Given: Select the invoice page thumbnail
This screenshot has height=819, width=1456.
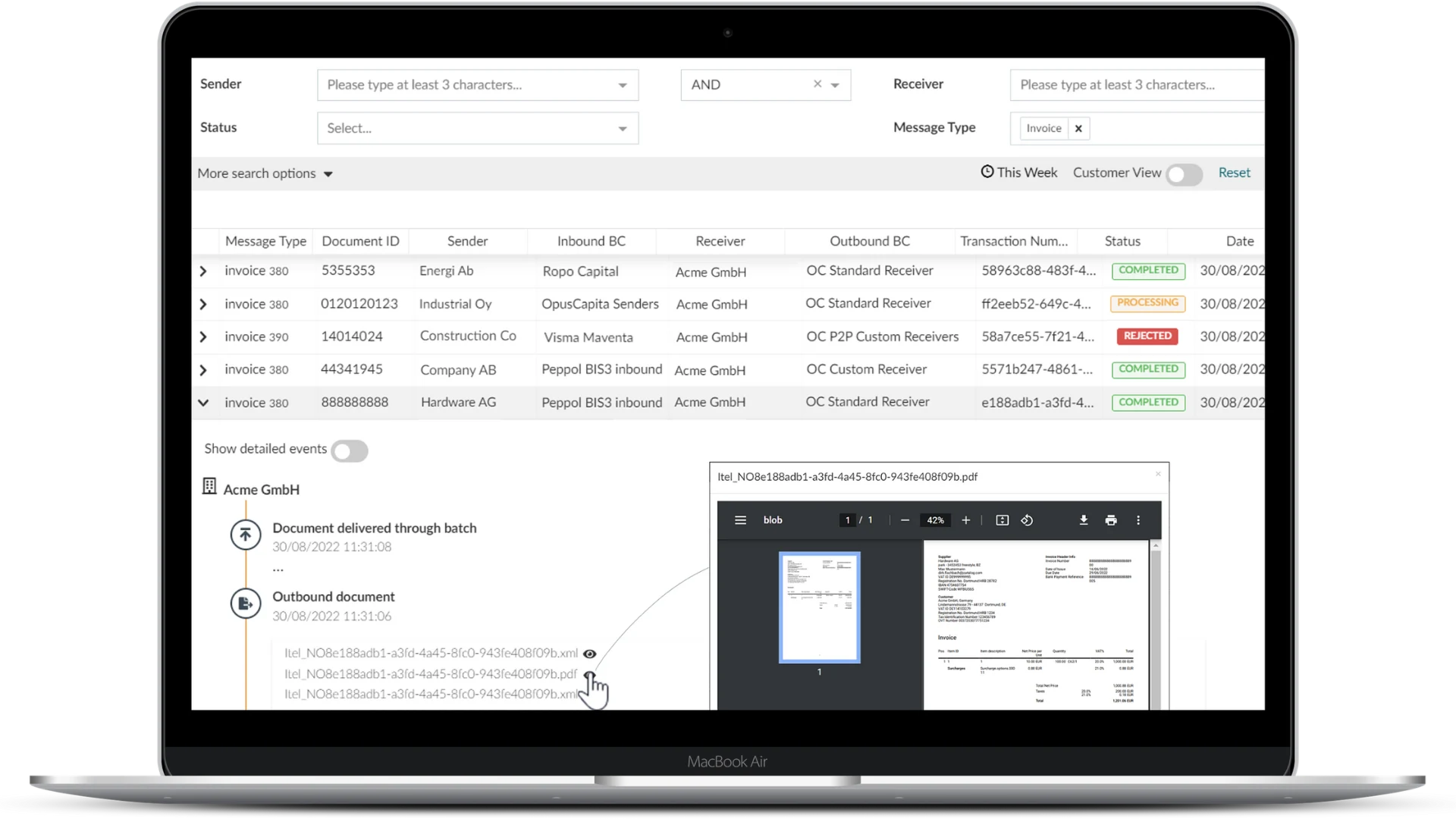Looking at the screenshot, I should coord(819,607).
